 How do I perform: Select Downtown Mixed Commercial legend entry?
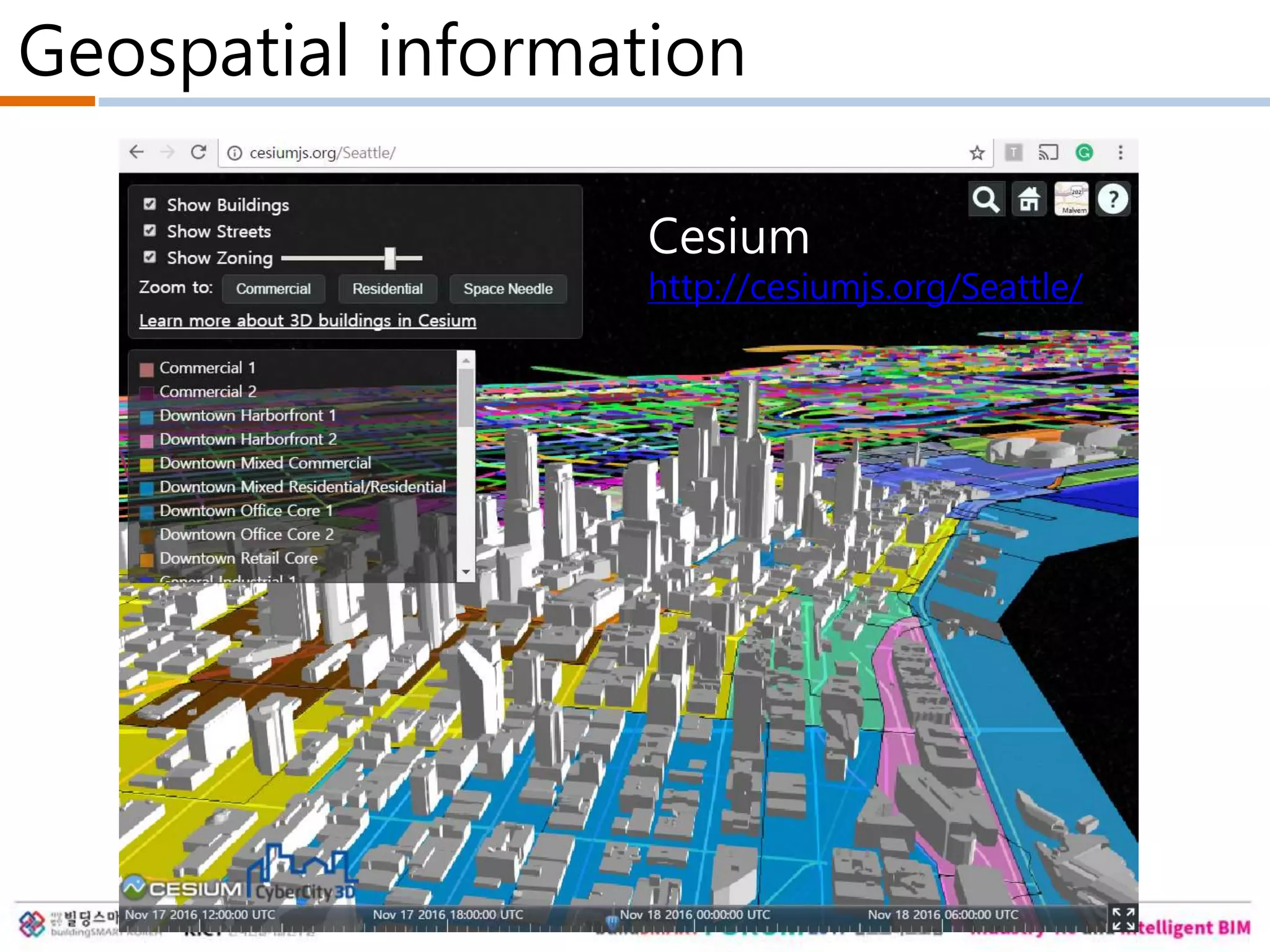point(265,463)
